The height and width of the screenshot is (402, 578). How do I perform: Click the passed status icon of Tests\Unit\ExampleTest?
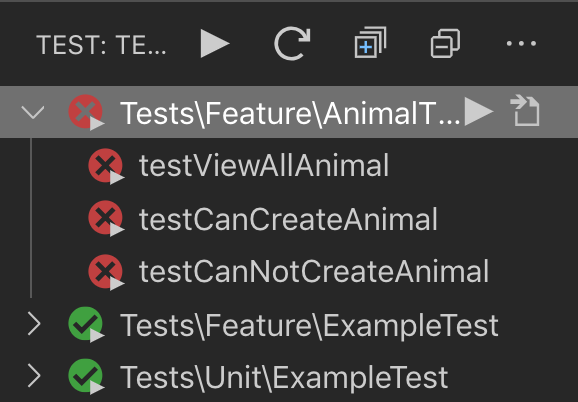[86, 376]
